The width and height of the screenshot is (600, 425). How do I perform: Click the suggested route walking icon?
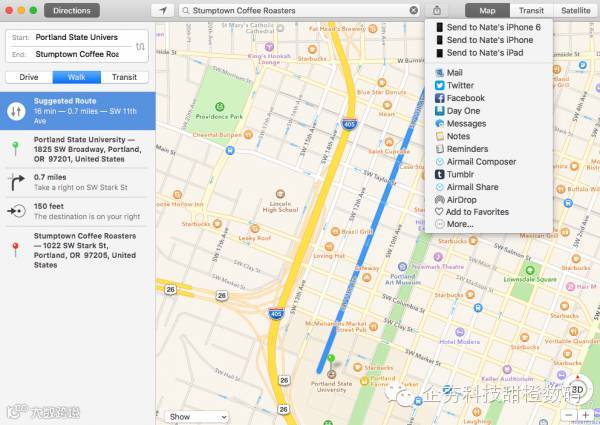(x=16, y=111)
